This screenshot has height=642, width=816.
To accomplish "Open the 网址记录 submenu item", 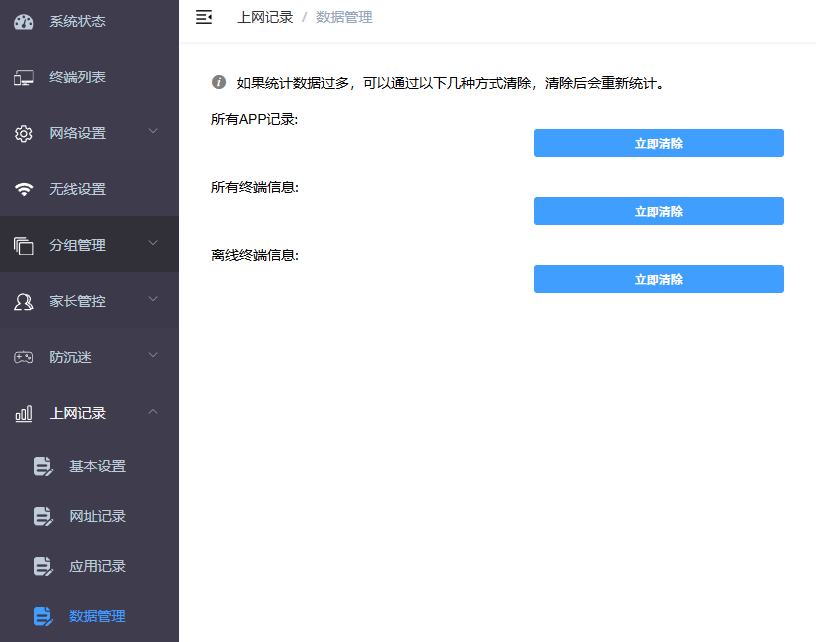I will pos(97,516).
